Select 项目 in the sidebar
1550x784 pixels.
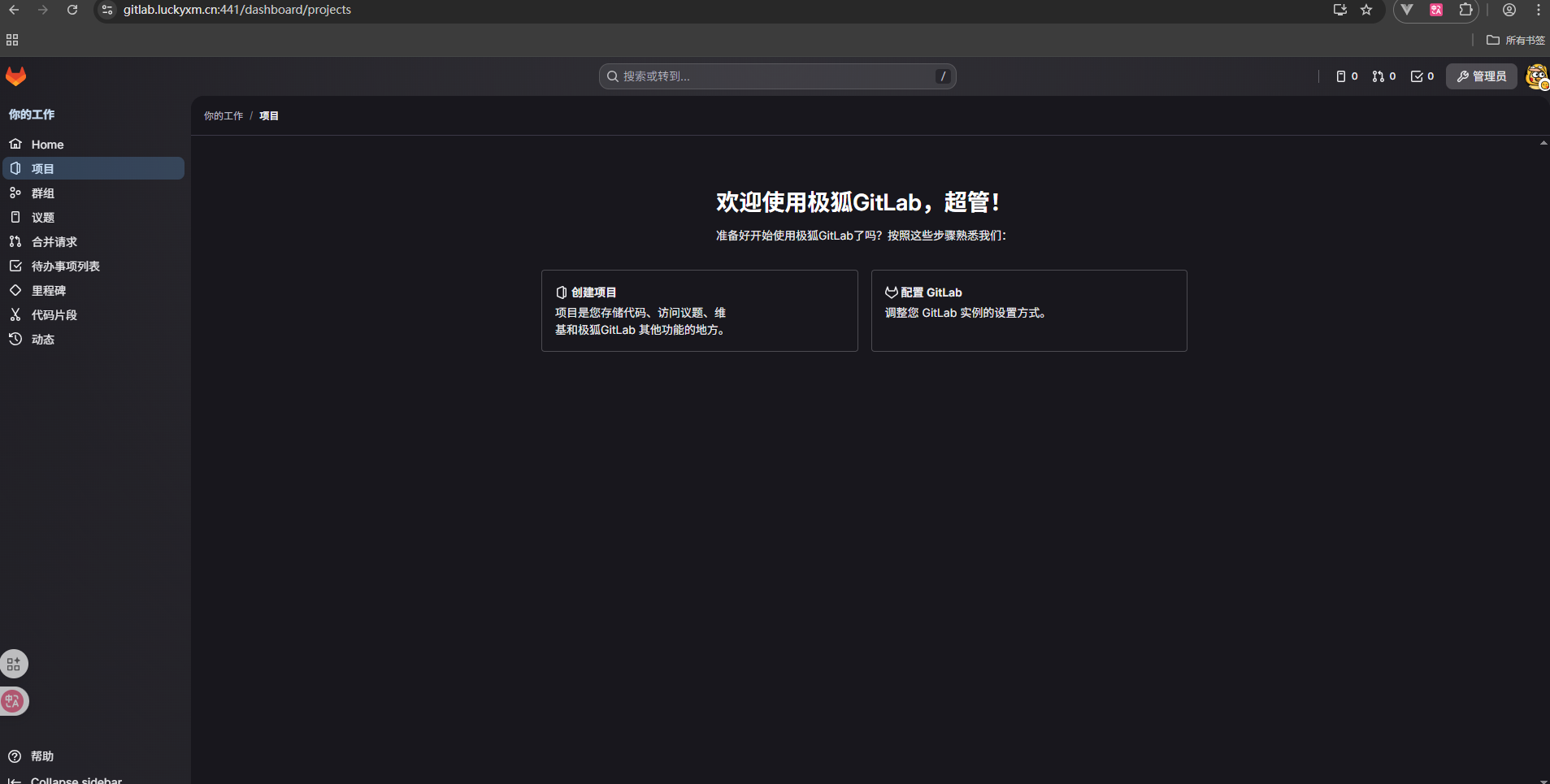93,168
